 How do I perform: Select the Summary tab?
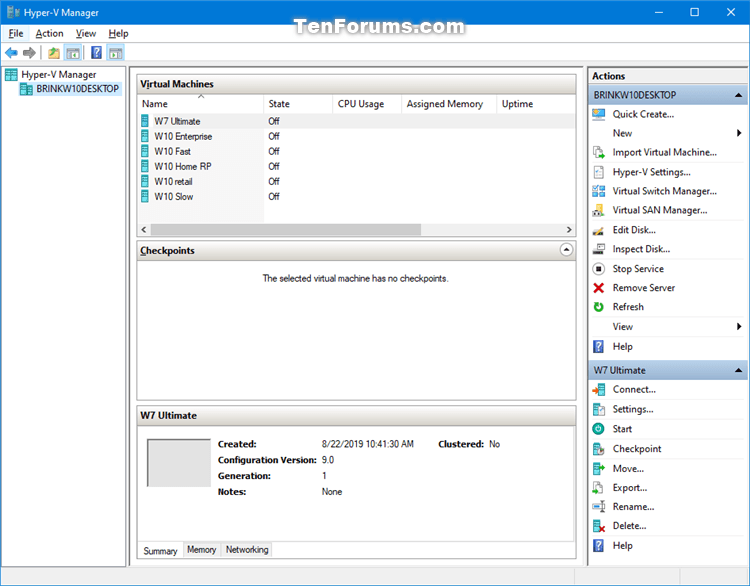[x=160, y=551]
